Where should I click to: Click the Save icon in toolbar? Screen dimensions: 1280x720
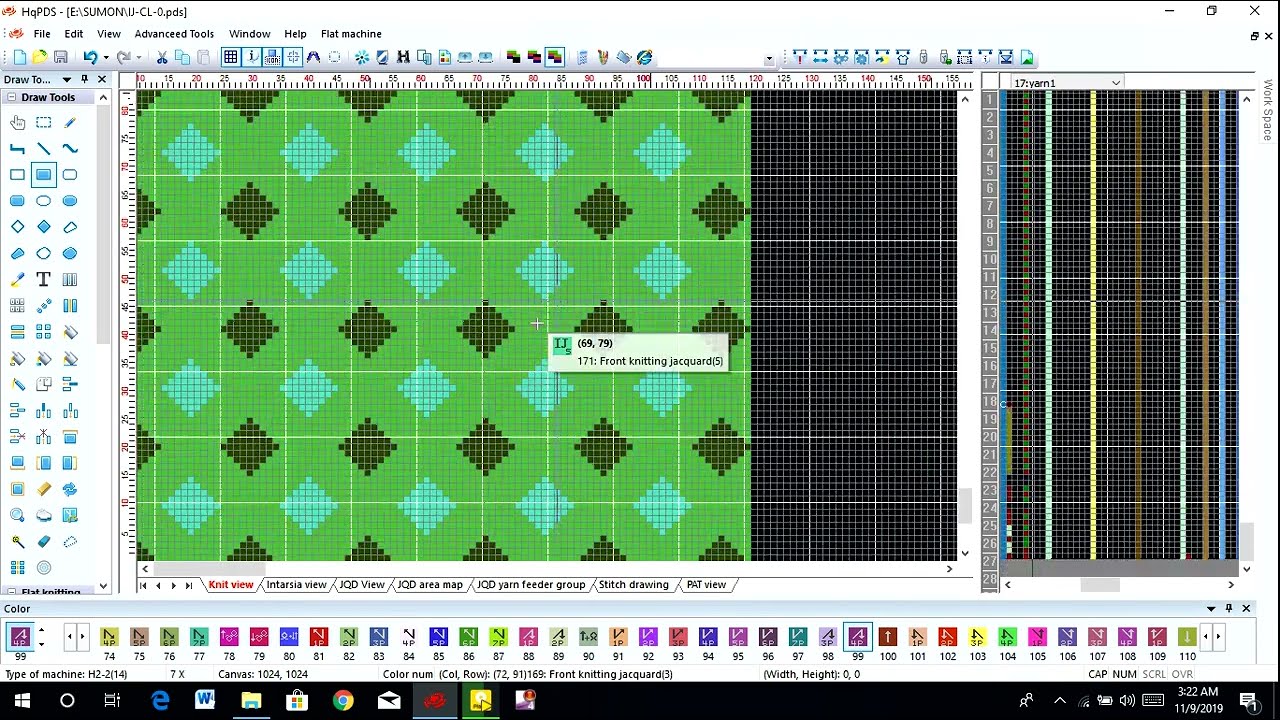pyautogui.click(x=60, y=57)
